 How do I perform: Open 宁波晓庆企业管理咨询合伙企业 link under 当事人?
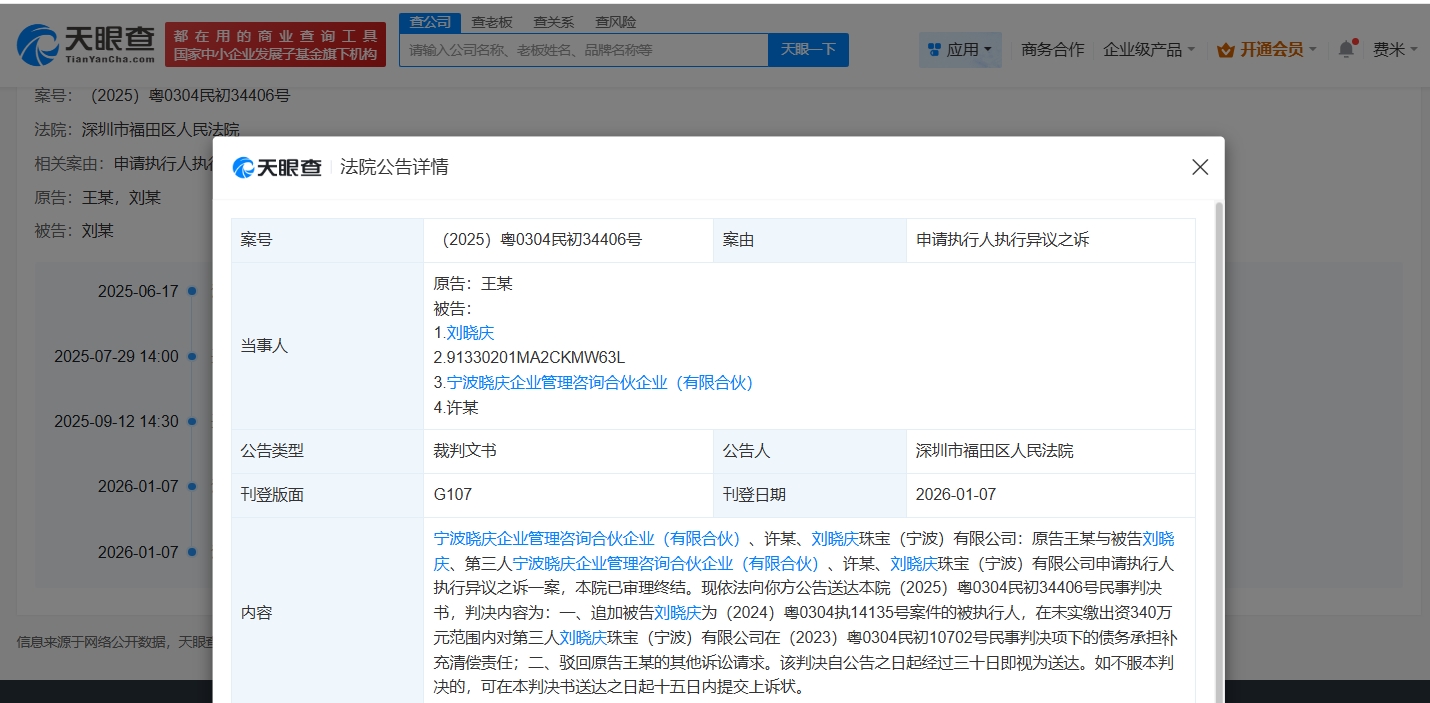point(599,382)
